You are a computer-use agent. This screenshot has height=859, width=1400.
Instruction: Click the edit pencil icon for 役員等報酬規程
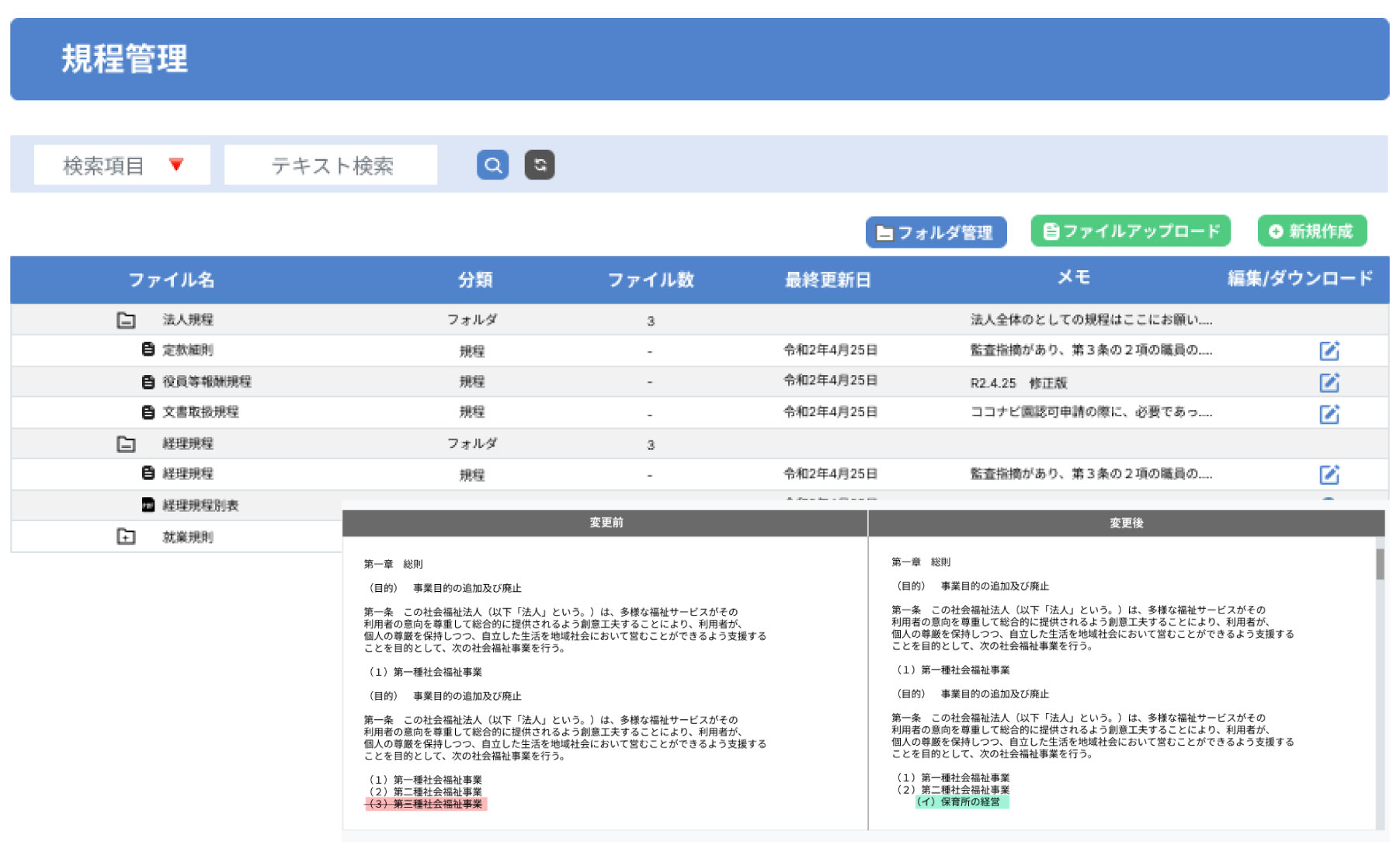(x=1331, y=381)
